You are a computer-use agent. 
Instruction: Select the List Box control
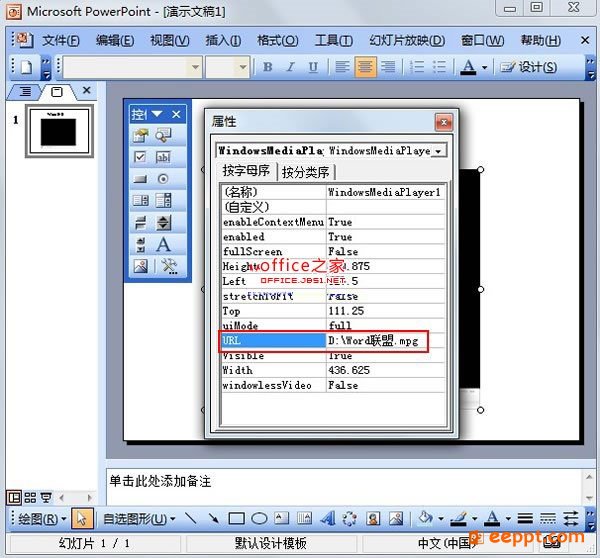(140, 201)
